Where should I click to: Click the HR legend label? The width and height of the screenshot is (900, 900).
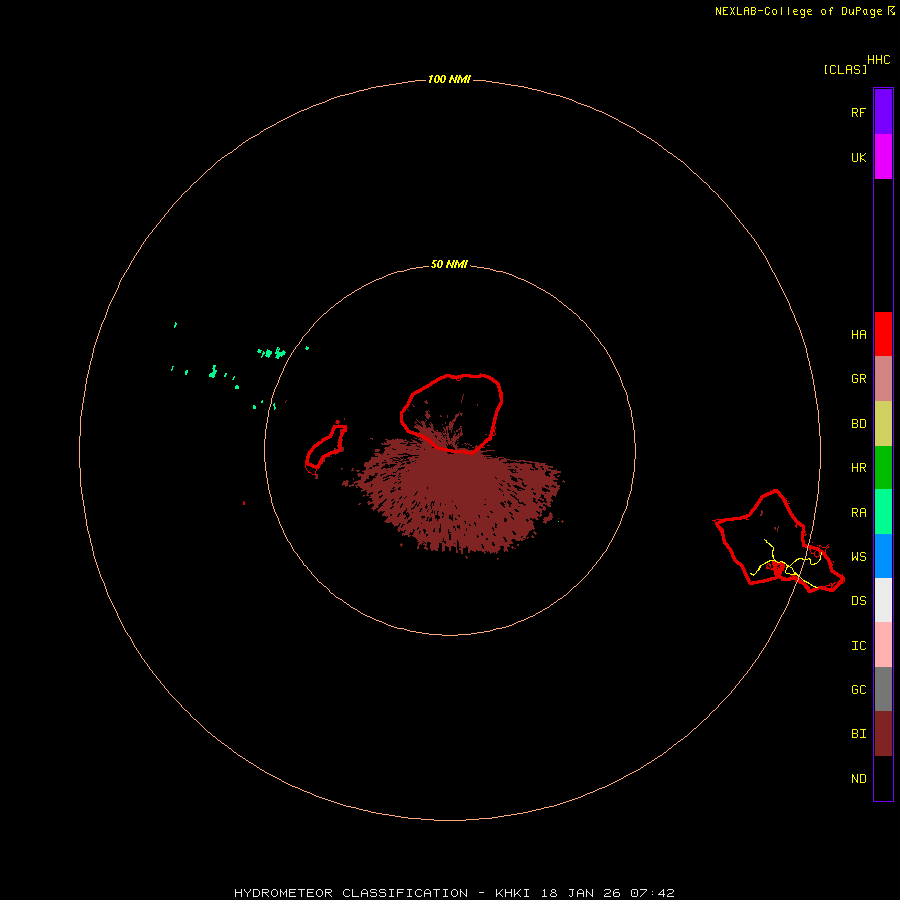858,468
